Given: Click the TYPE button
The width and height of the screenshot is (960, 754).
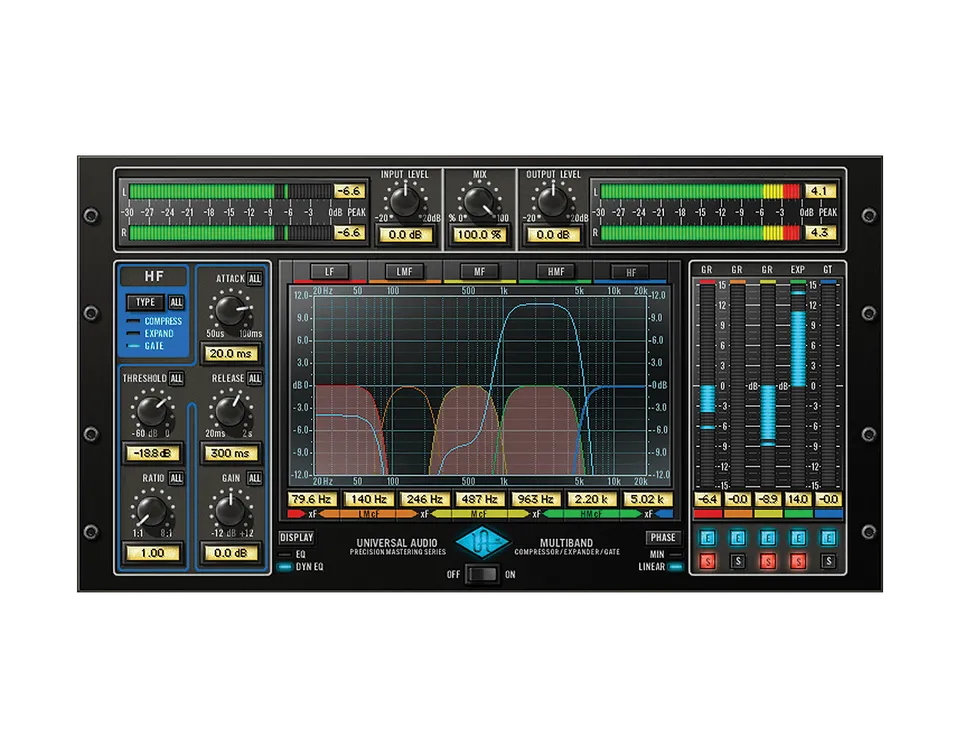Looking at the screenshot, I should (145, 302).
